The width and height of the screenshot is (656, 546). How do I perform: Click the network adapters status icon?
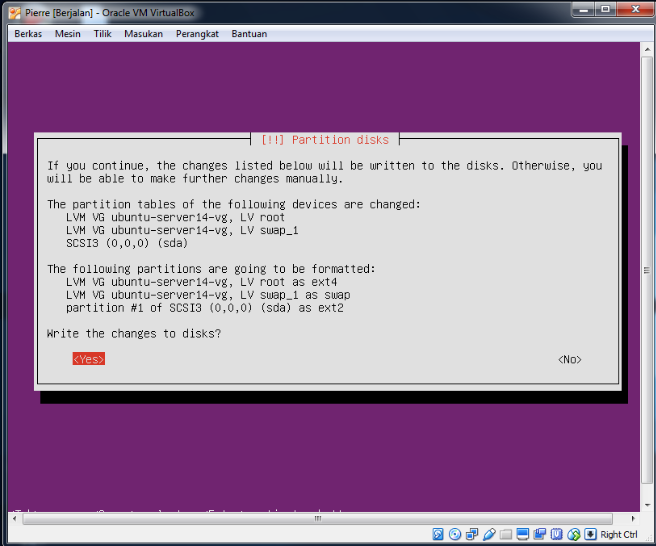472,534
